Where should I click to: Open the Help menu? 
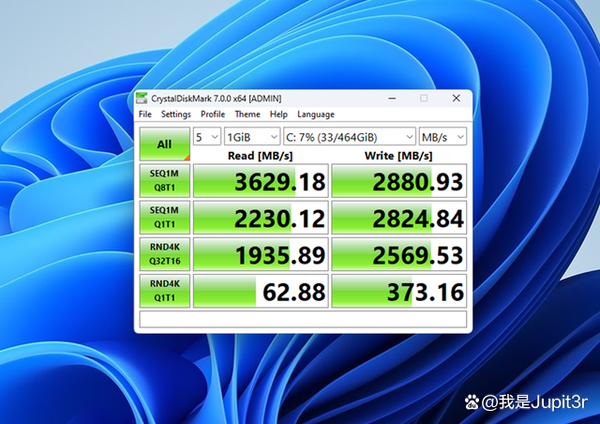[x=278, y=114]
